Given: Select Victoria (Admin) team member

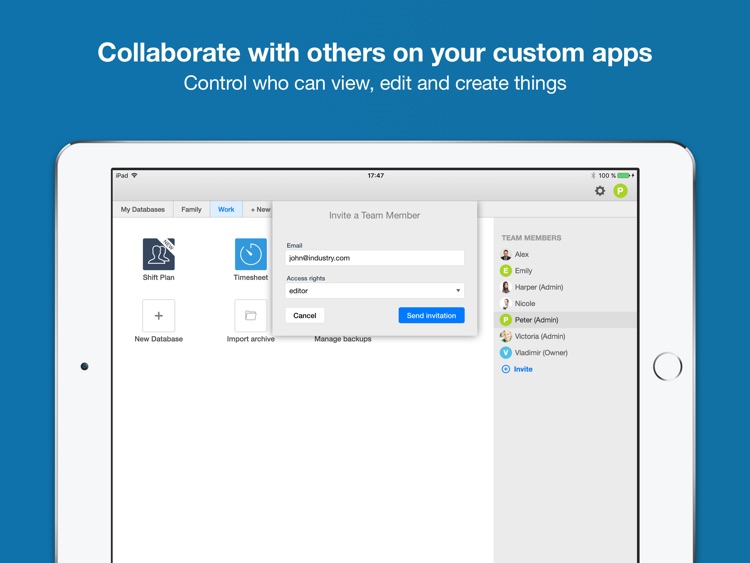Looking at the screenshot, I should (540, 336).
